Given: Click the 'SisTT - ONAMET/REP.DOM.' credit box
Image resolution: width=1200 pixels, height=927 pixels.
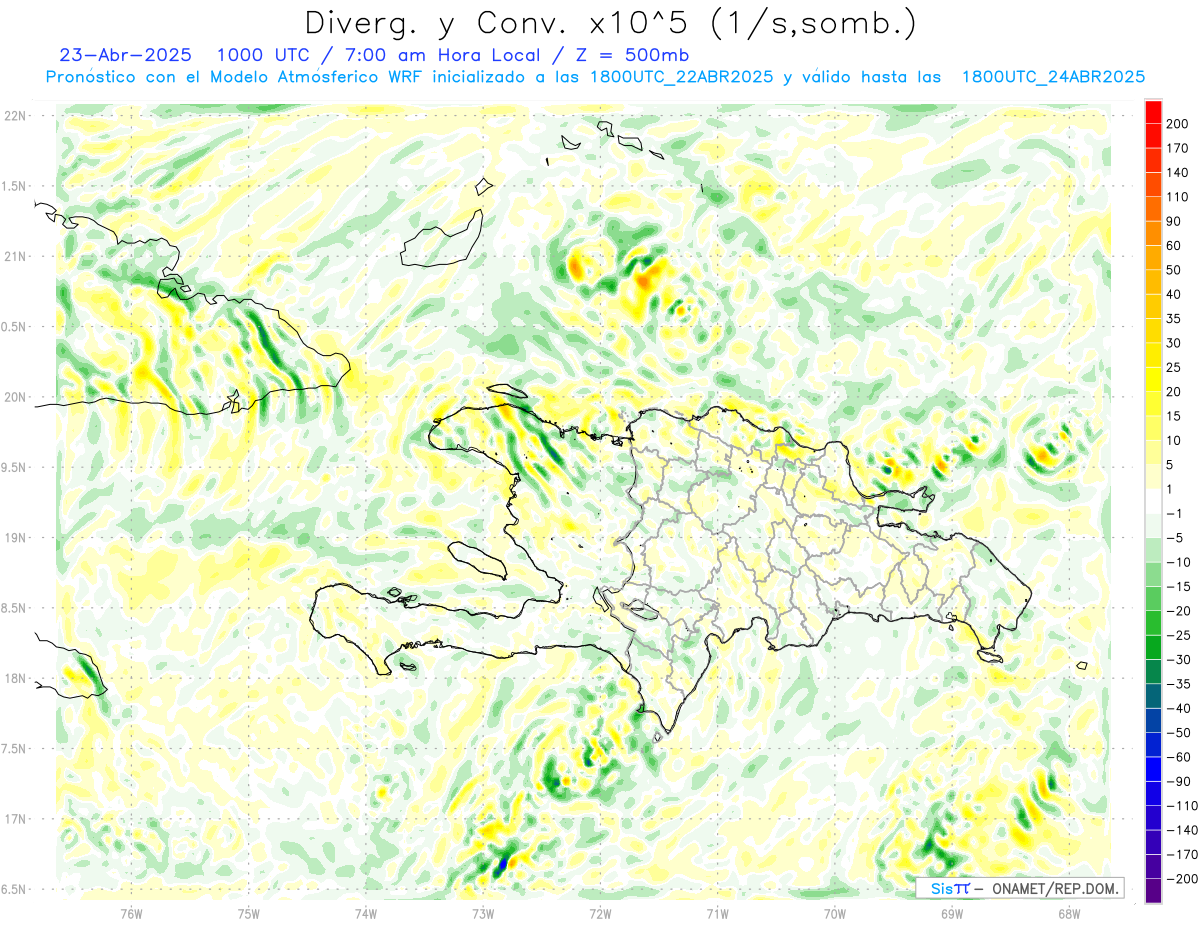Looking at the screenshot, I should click(1019, 888).
